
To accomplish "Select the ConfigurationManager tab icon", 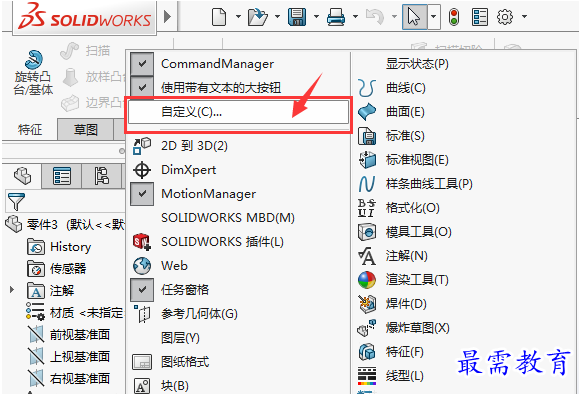I will pos(101,176).
